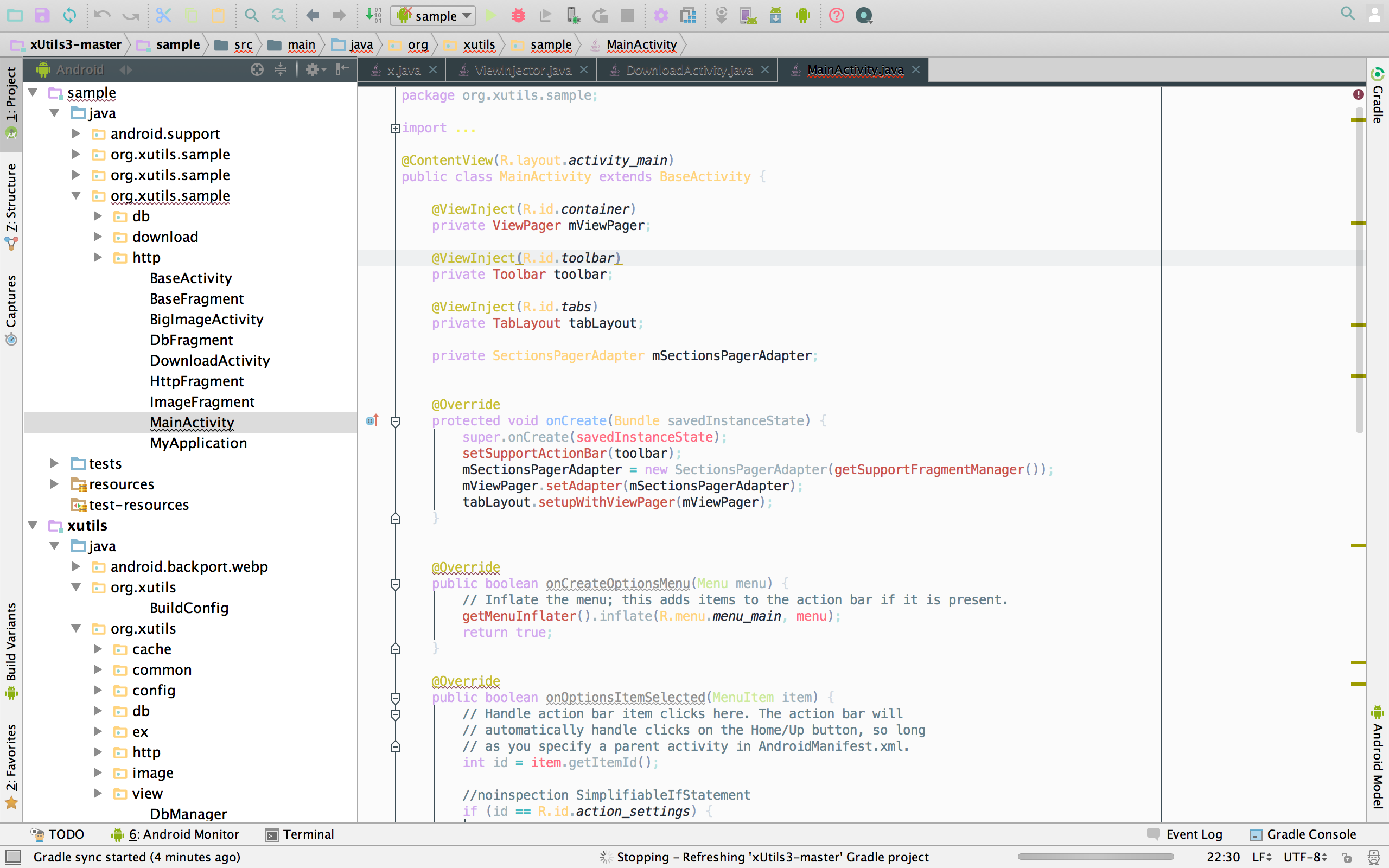Expand the tests folder
1389x868 pixels.
tap(54, 463)
